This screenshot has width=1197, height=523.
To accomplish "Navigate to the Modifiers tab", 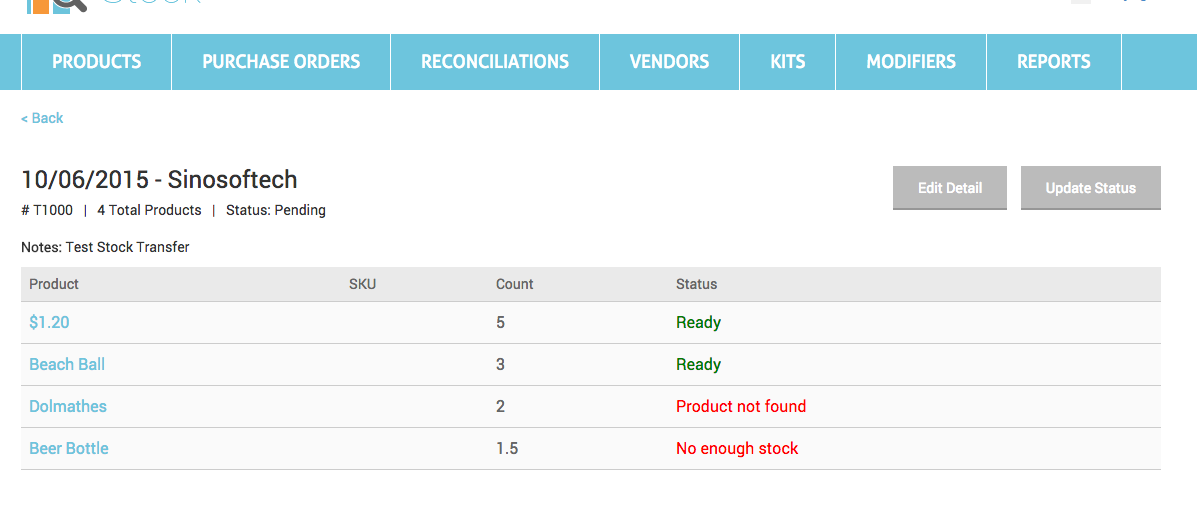I will click(911, 62).
